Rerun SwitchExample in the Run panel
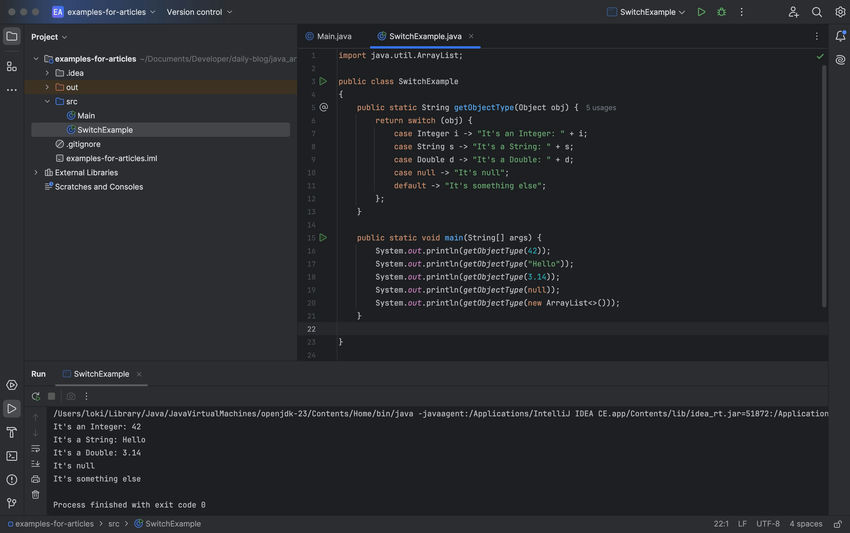 [36, 396]
